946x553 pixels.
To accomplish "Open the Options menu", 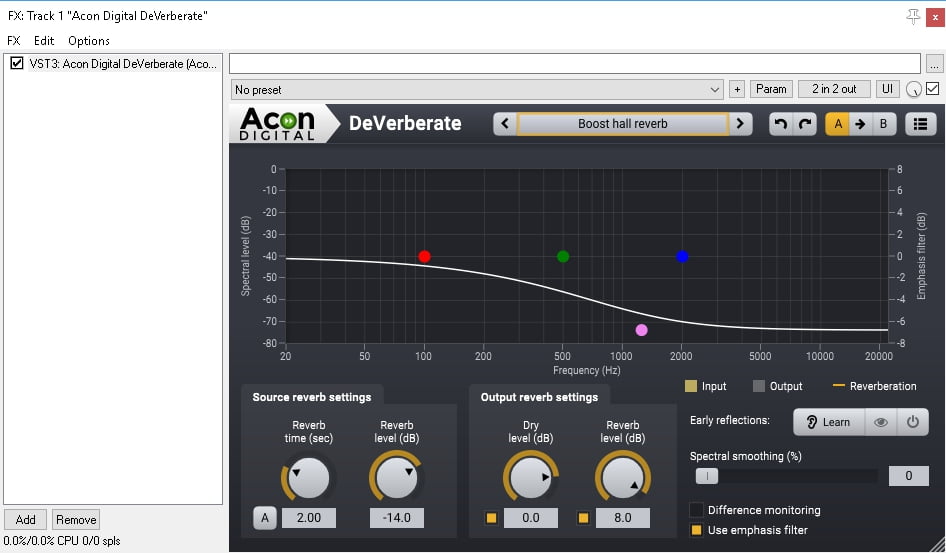I will [x=89, y=40].
